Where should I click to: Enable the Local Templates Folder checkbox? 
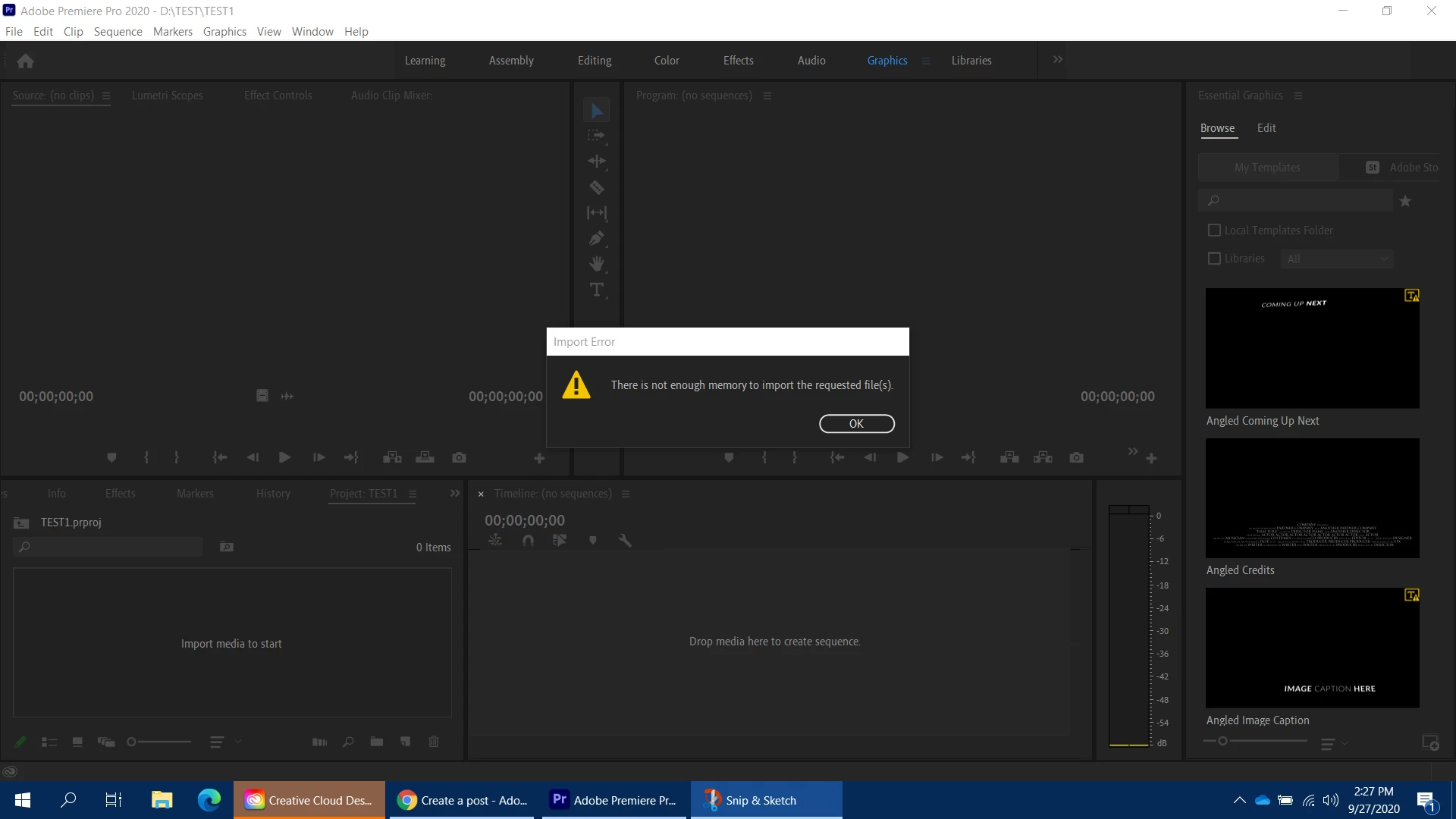1214,230
